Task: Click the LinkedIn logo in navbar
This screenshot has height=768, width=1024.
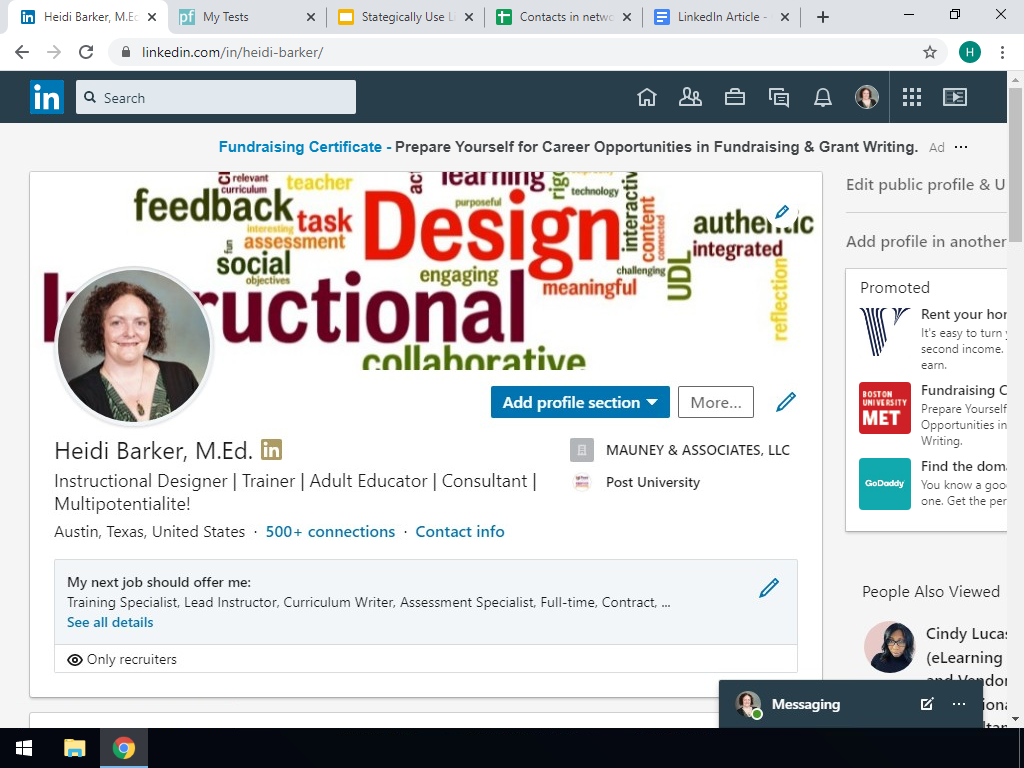Action: pyautogui.click(x=47, y=97)
